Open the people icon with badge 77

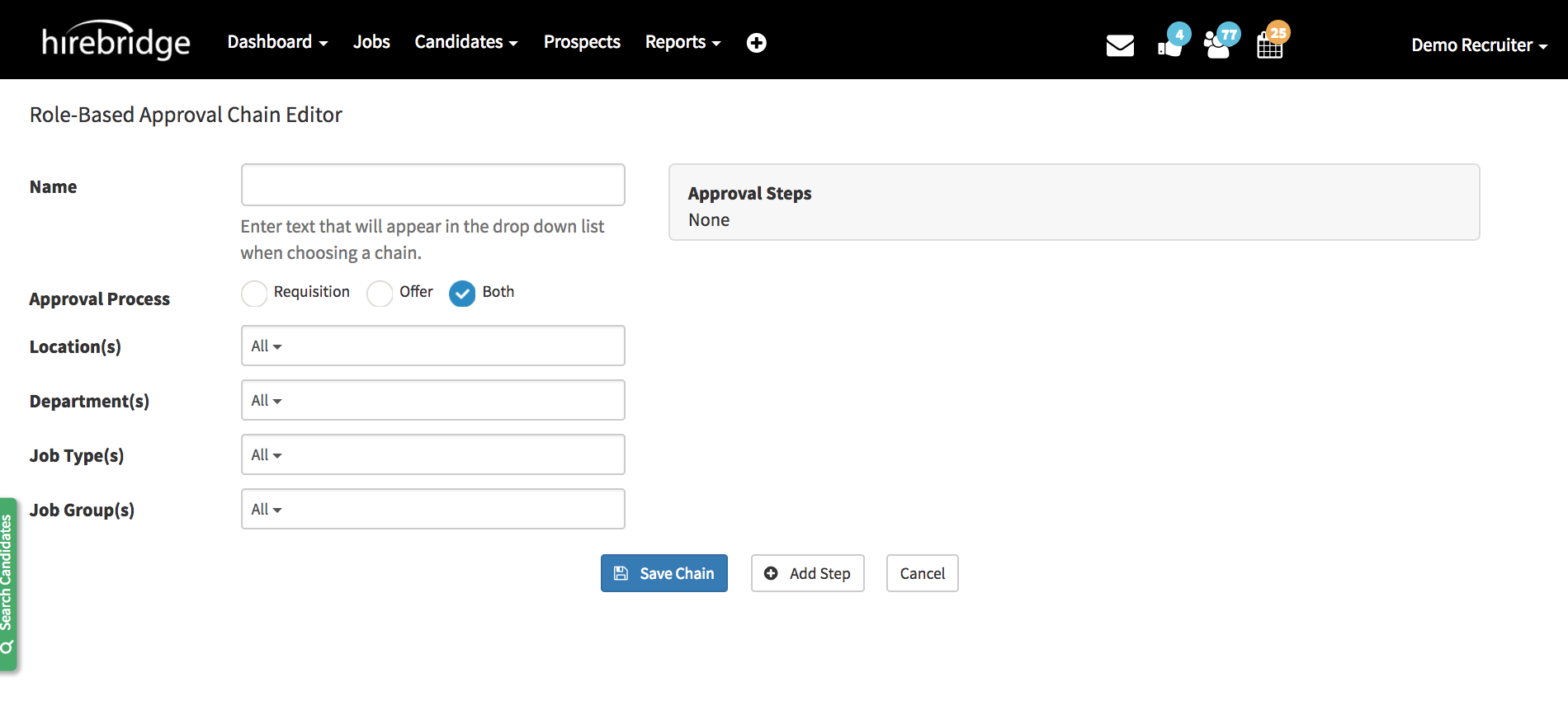coord(1218,45)
